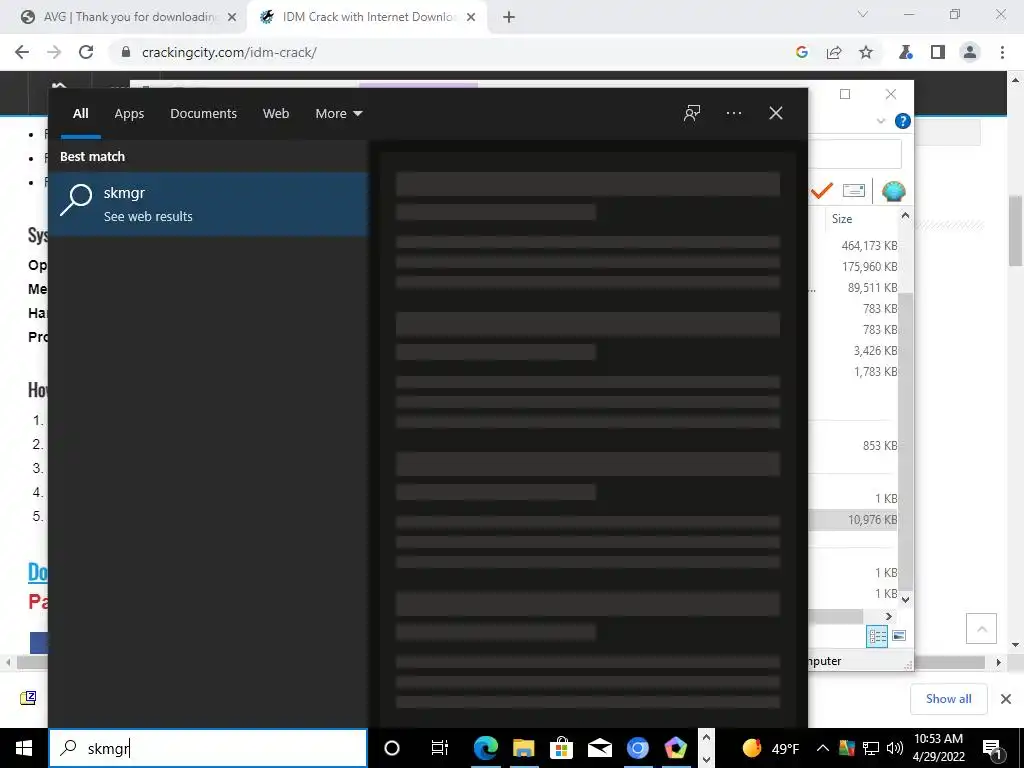The height and width of the screenshot is (768, 1024).
Task: Close the AVG browser tab
Action: pyautogui.click(x=232, y=17)
